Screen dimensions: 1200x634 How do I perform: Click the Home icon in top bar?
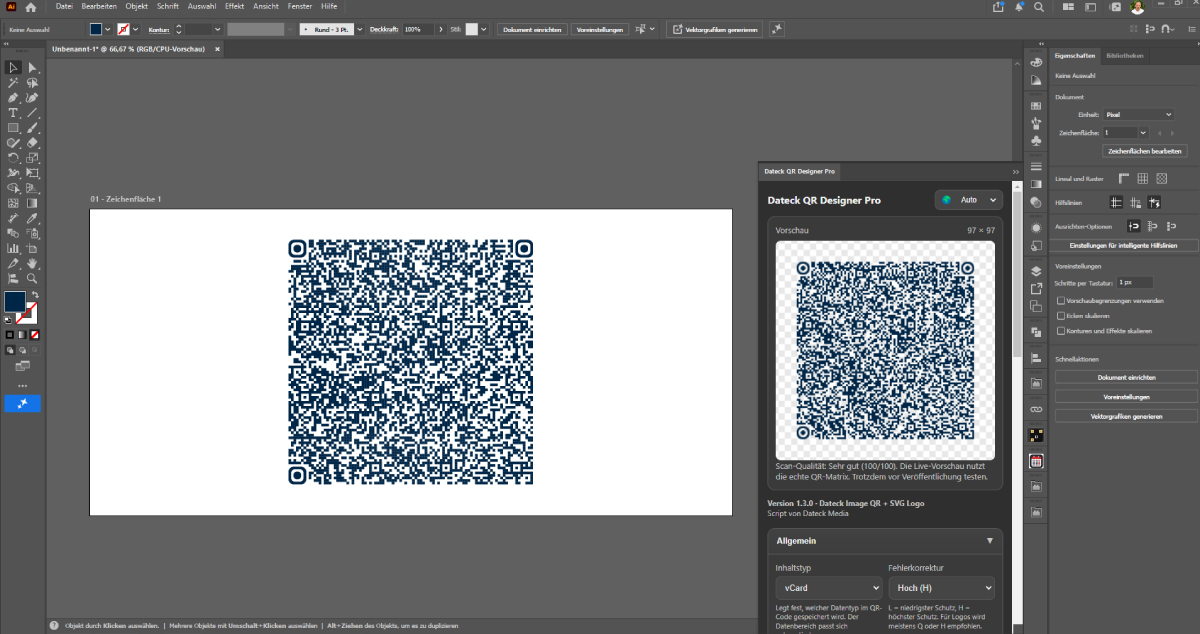[31, 7]
